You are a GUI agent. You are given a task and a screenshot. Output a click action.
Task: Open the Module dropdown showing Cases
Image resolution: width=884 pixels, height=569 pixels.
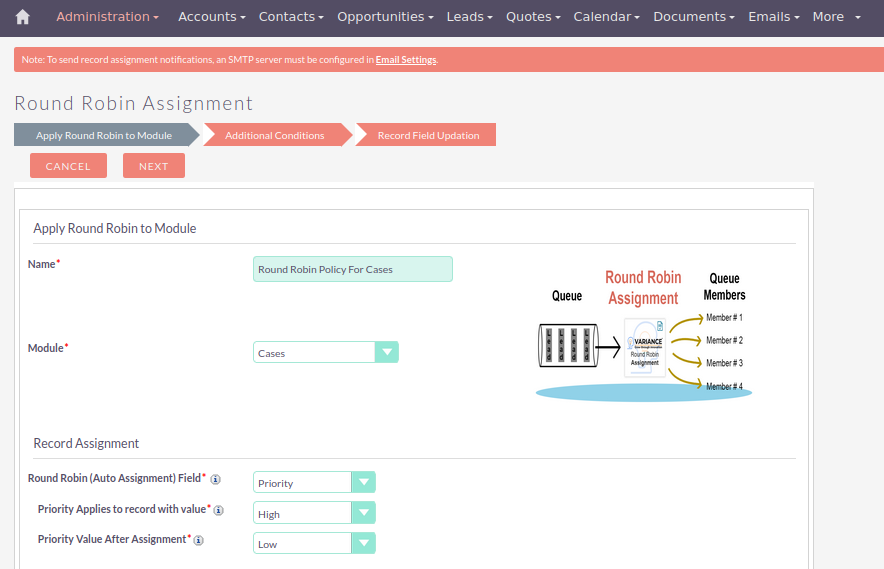[x=325, y=352]
